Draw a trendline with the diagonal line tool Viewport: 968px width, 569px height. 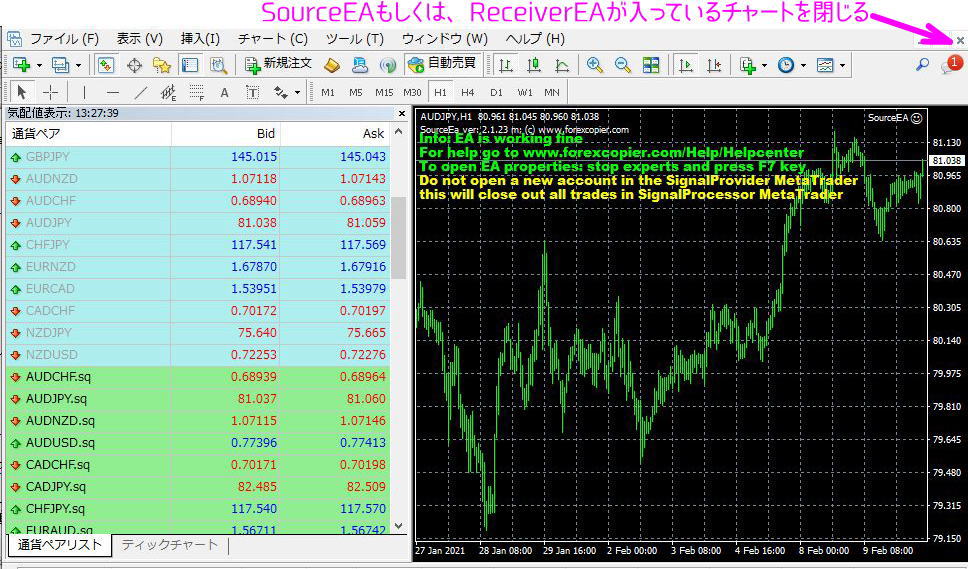(140, 93)
